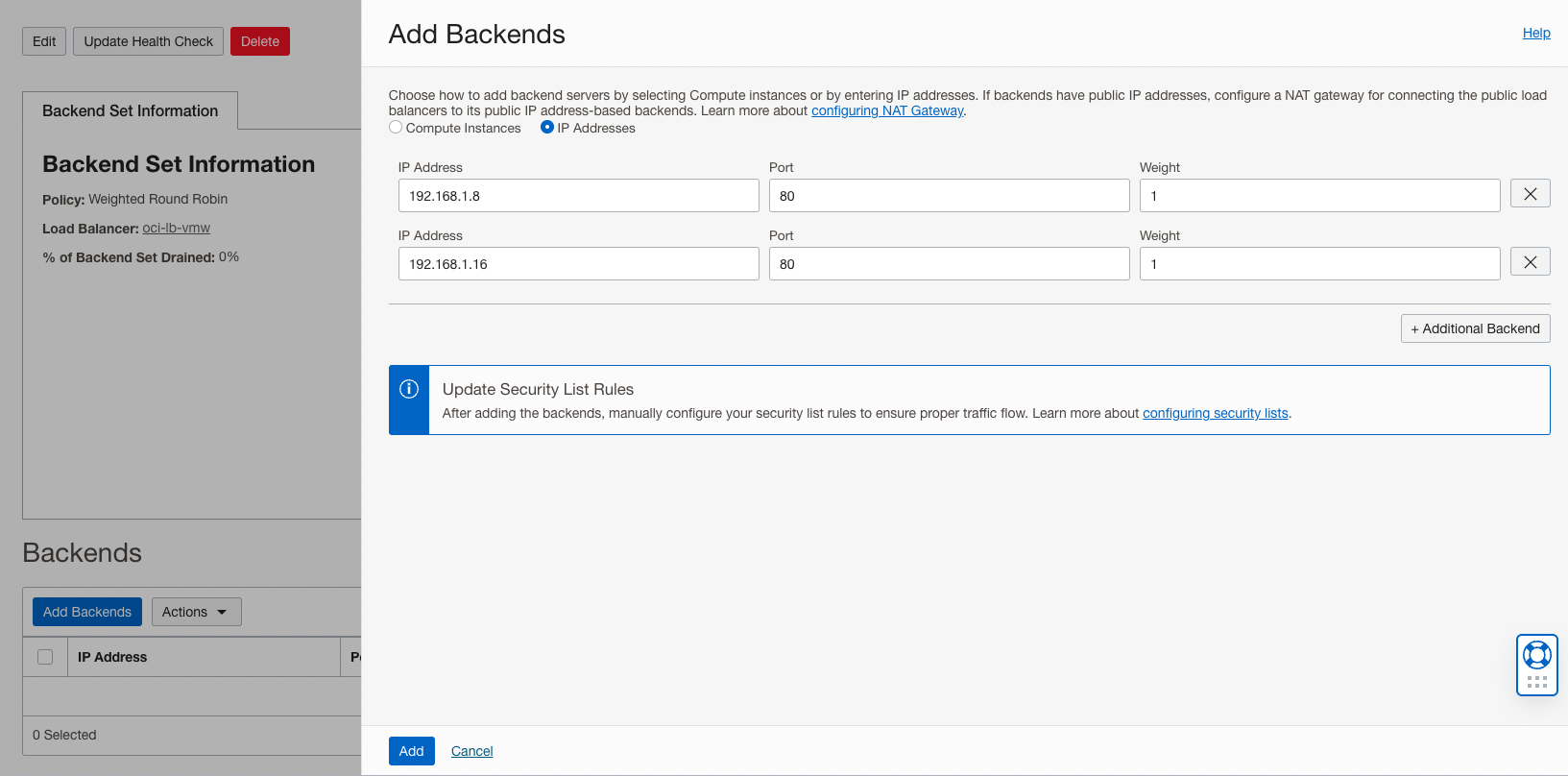1568x776 pixels.
Task: Open the life-ring support widget
Action: click(x=1536, y=655)
